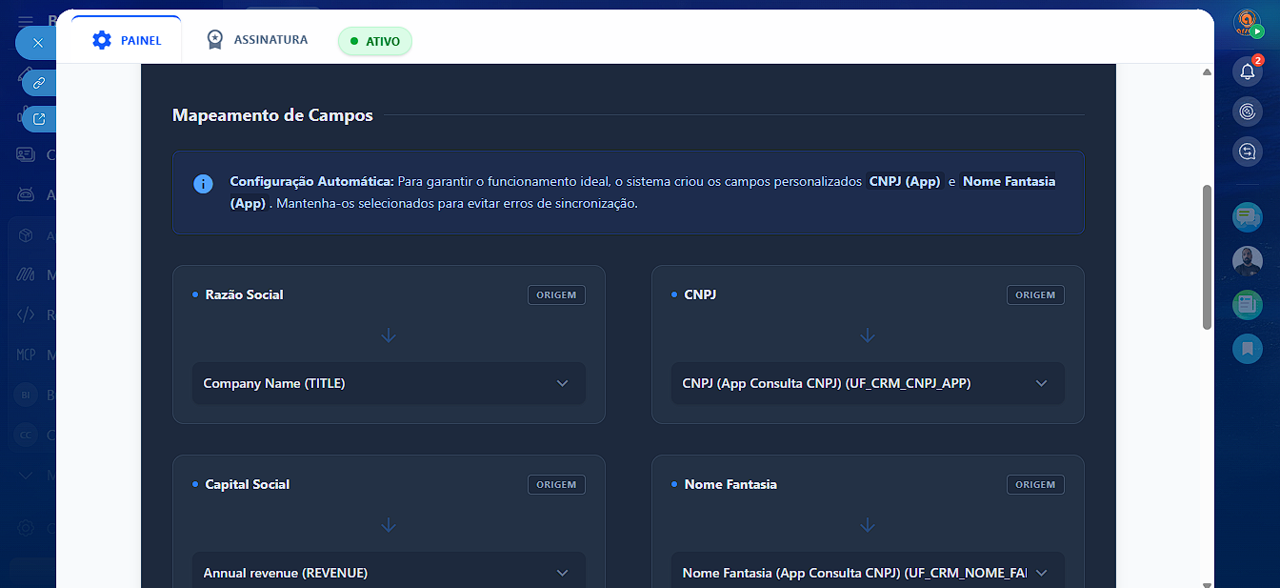Click the Ativo status badge
Screen dimensions: 1280x588
click(x=375, y=41)
